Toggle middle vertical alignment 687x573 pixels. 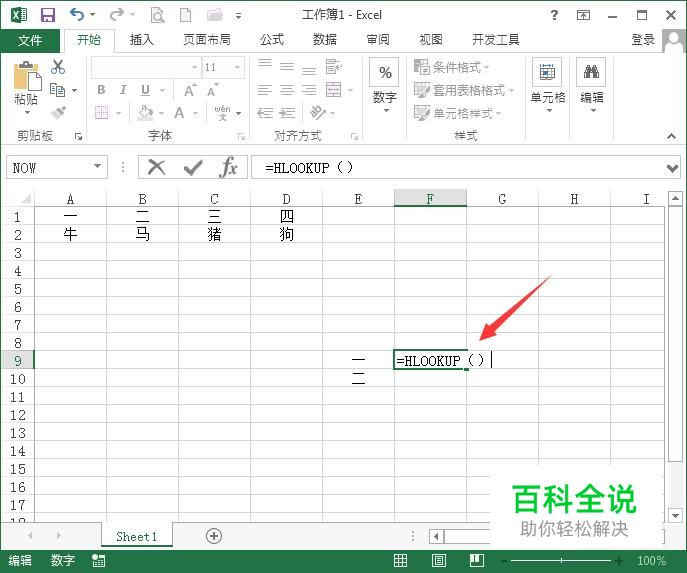pyautogui.click(x=287, y=67)
